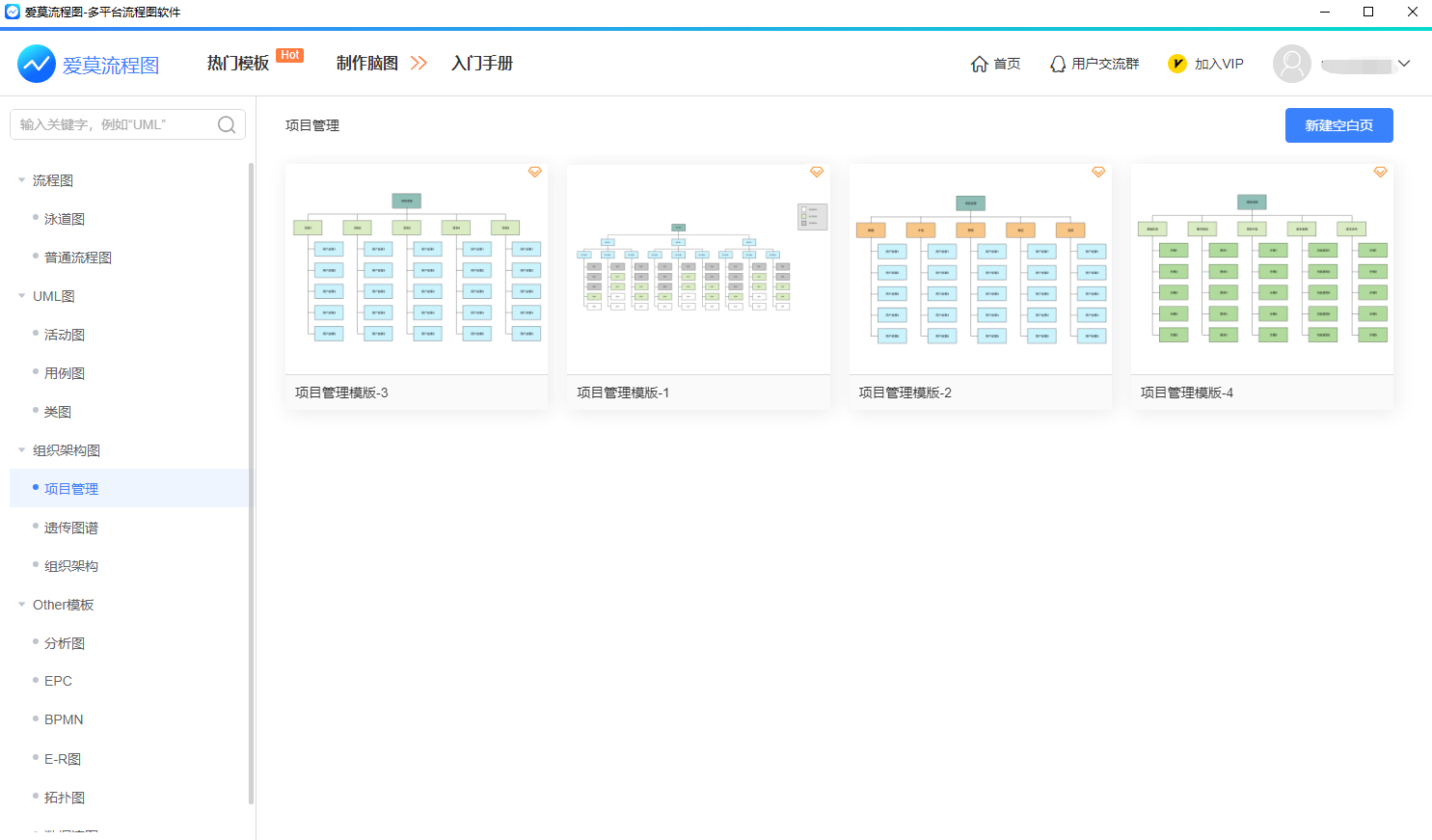Collapse the 组织架构图 category

(22, 450)
